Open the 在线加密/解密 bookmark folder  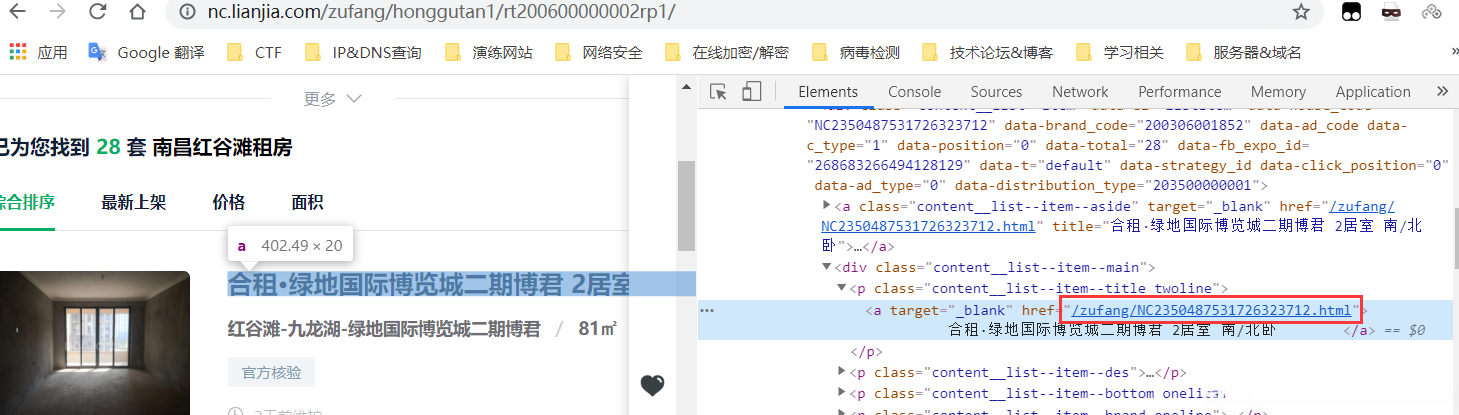(726, 52)
